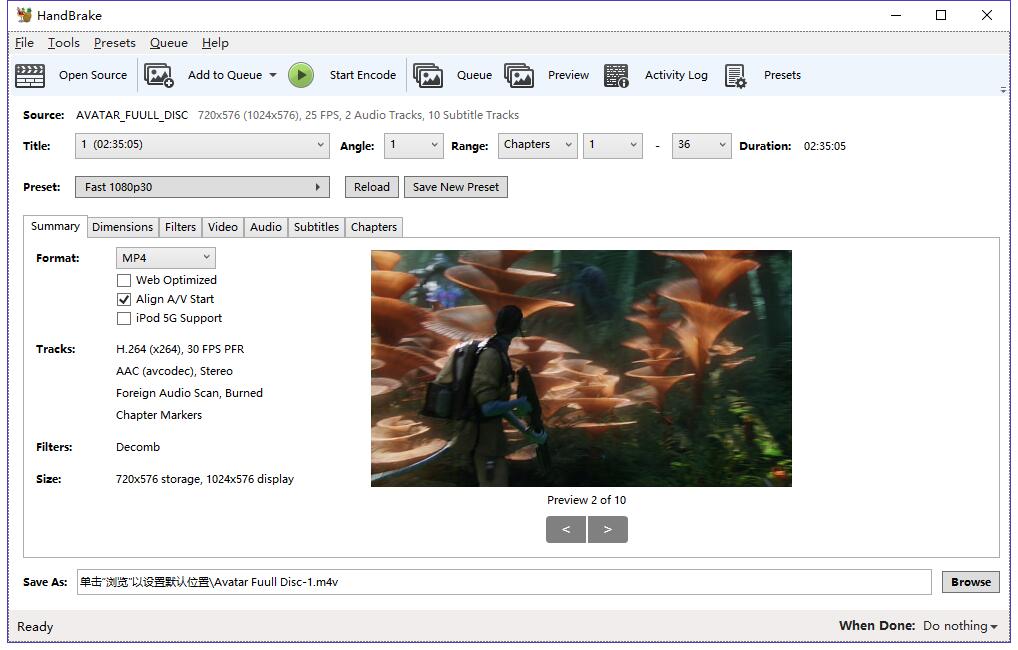The height and width of the screenshot is (650, 1018).
Task: Click the Decomb filter text
Action: pos(138,447)
